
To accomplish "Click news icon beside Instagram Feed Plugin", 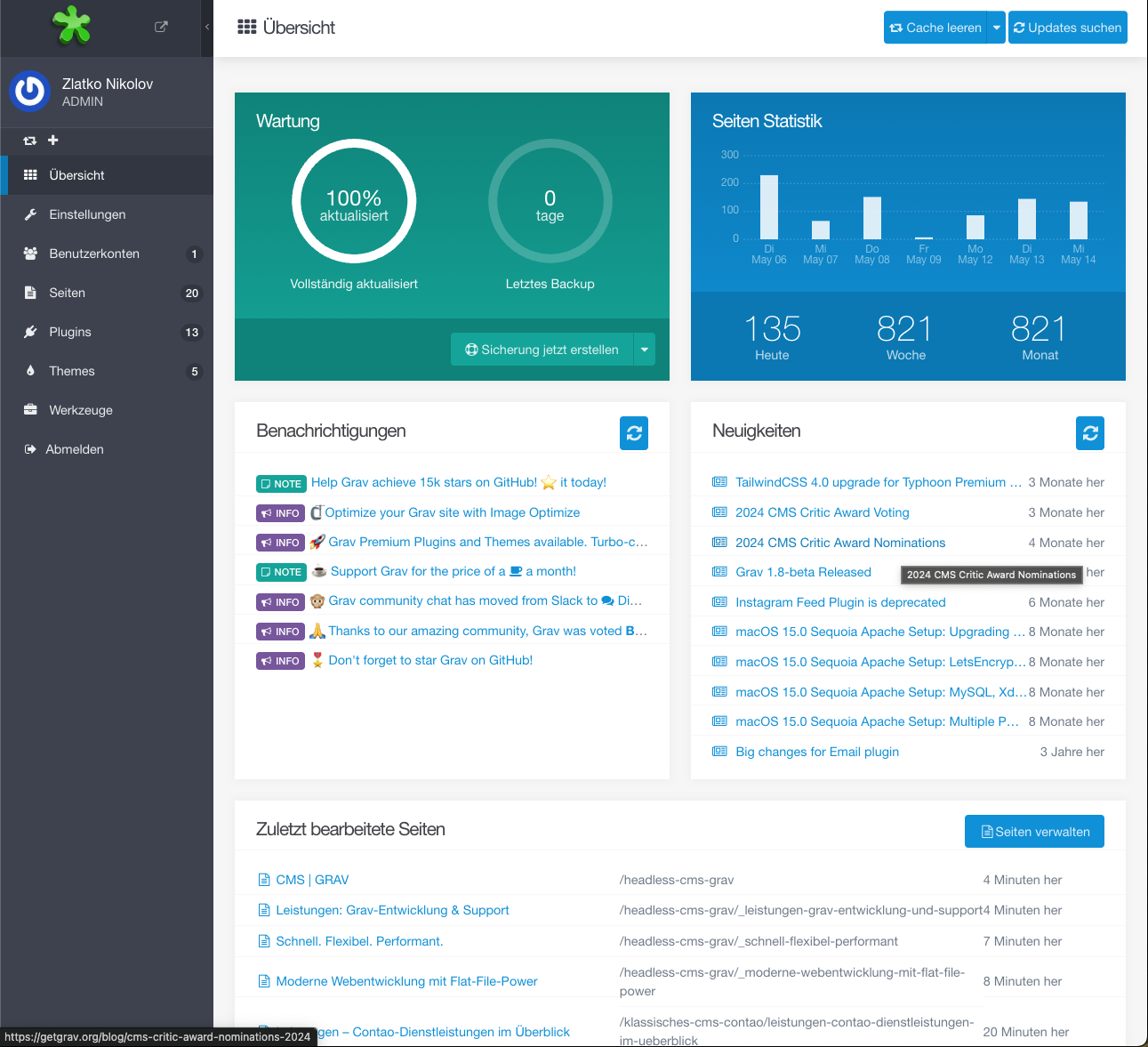I will [719, 602].
